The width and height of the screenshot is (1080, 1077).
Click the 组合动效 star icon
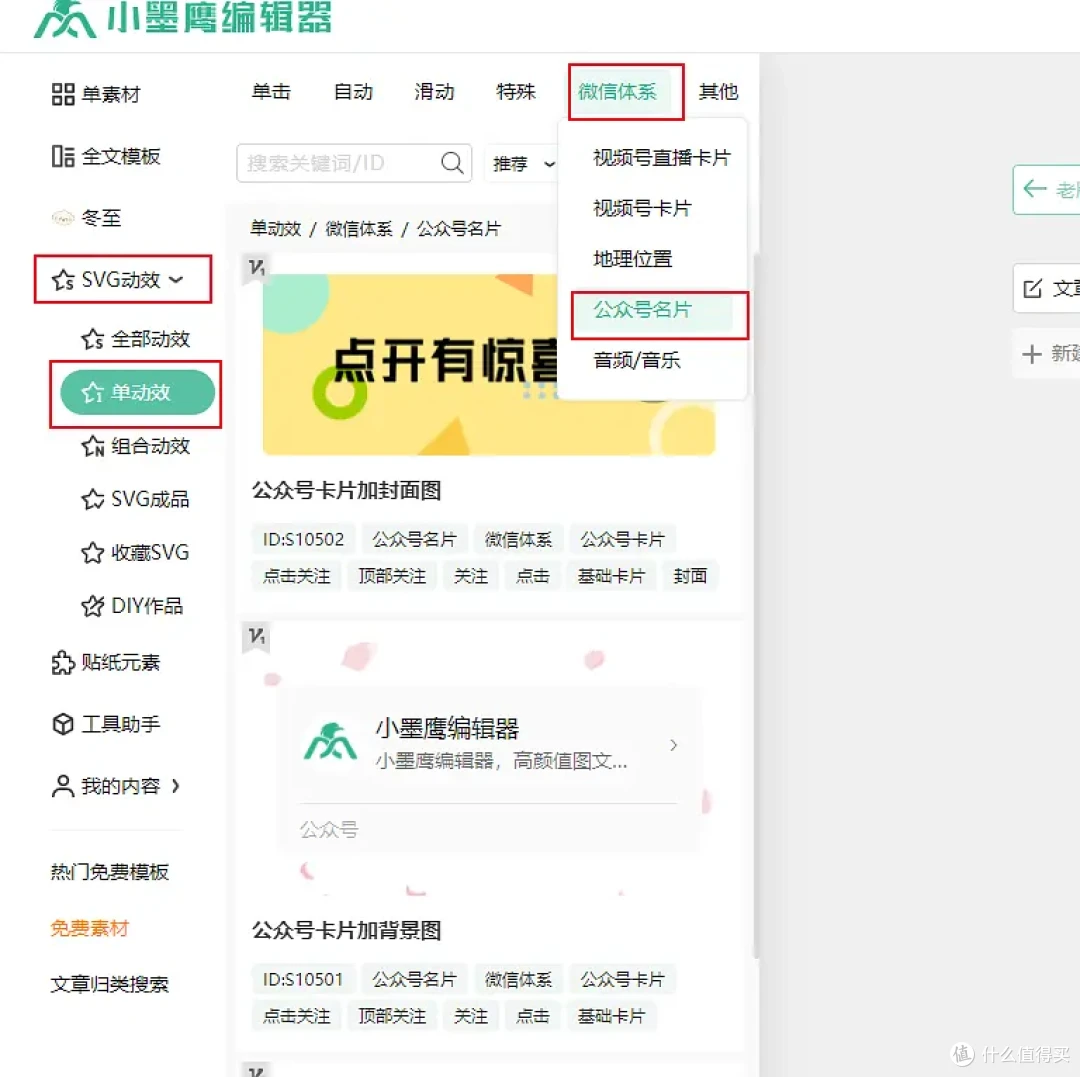pyautogui.click(x=92, y=447)
